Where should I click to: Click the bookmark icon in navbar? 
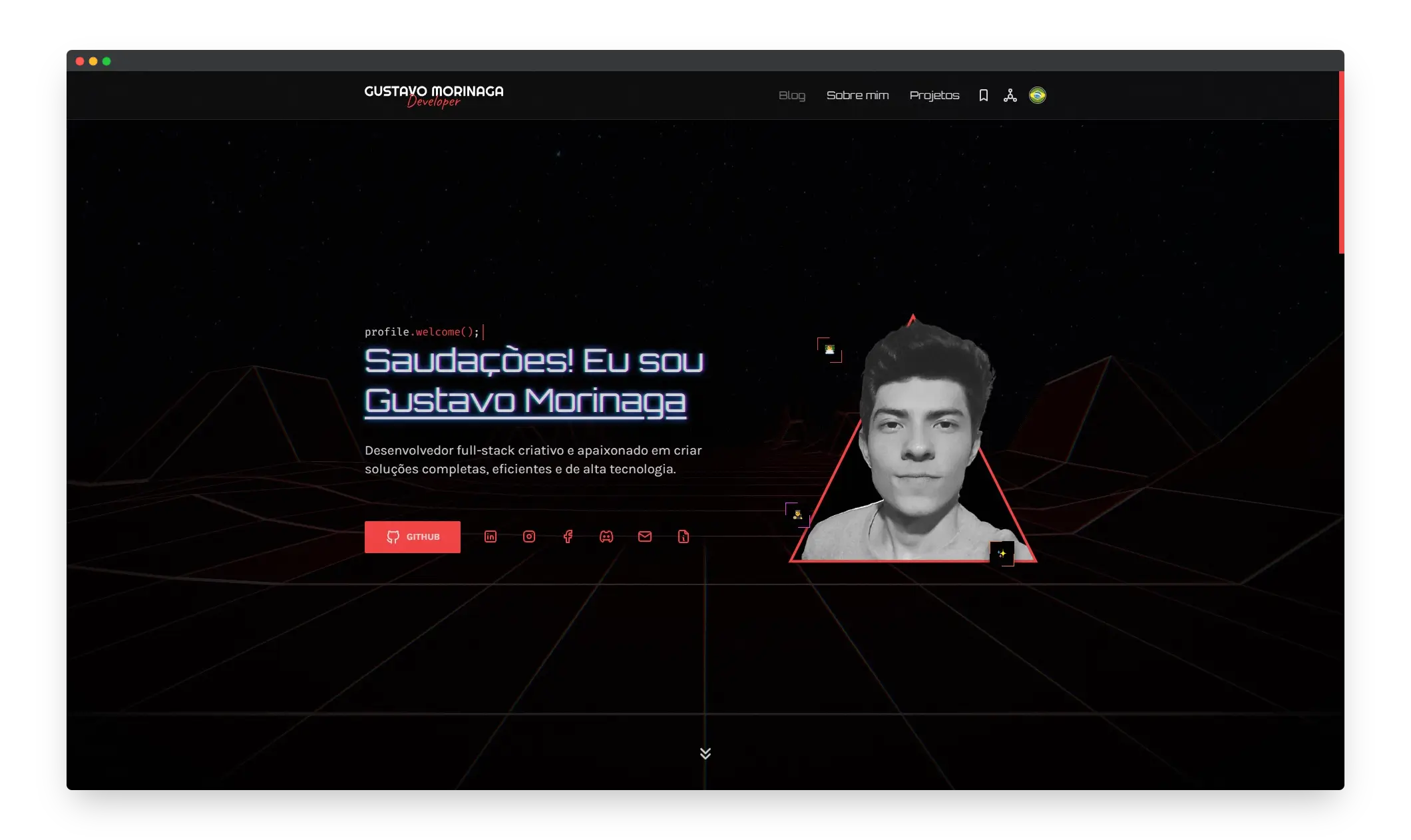point(984,95)
